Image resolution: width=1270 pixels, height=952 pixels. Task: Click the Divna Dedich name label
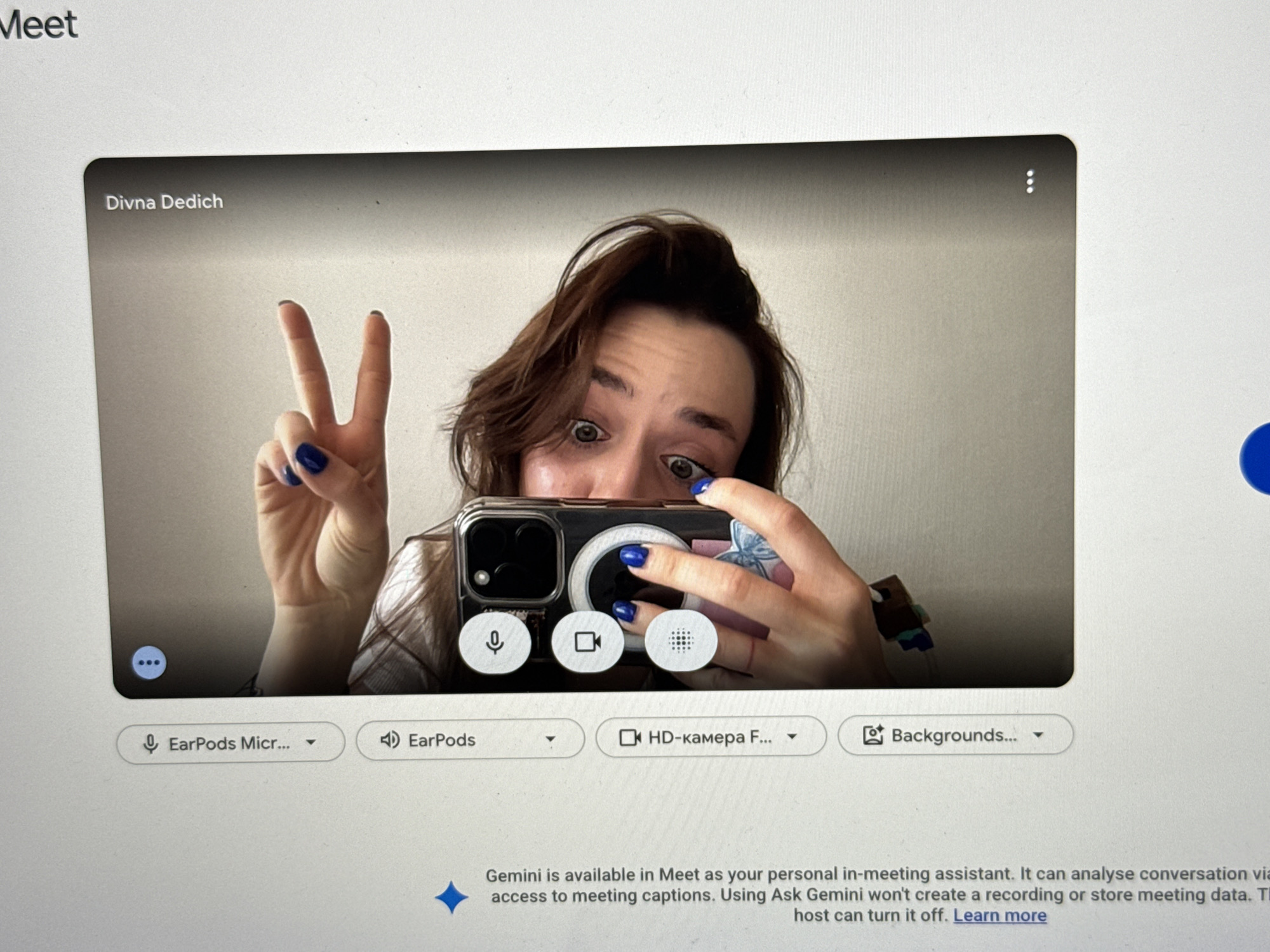coord(164,202)
